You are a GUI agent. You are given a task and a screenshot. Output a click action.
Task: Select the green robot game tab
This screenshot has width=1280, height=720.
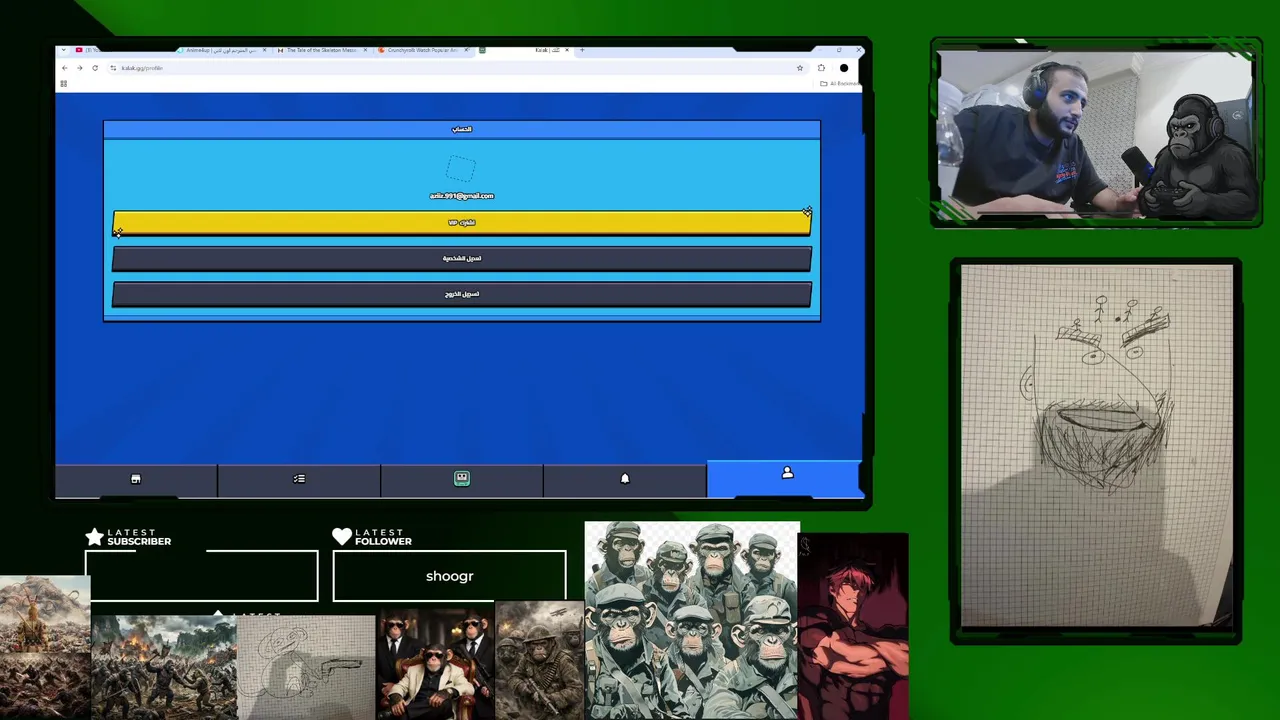pos(462,479)
